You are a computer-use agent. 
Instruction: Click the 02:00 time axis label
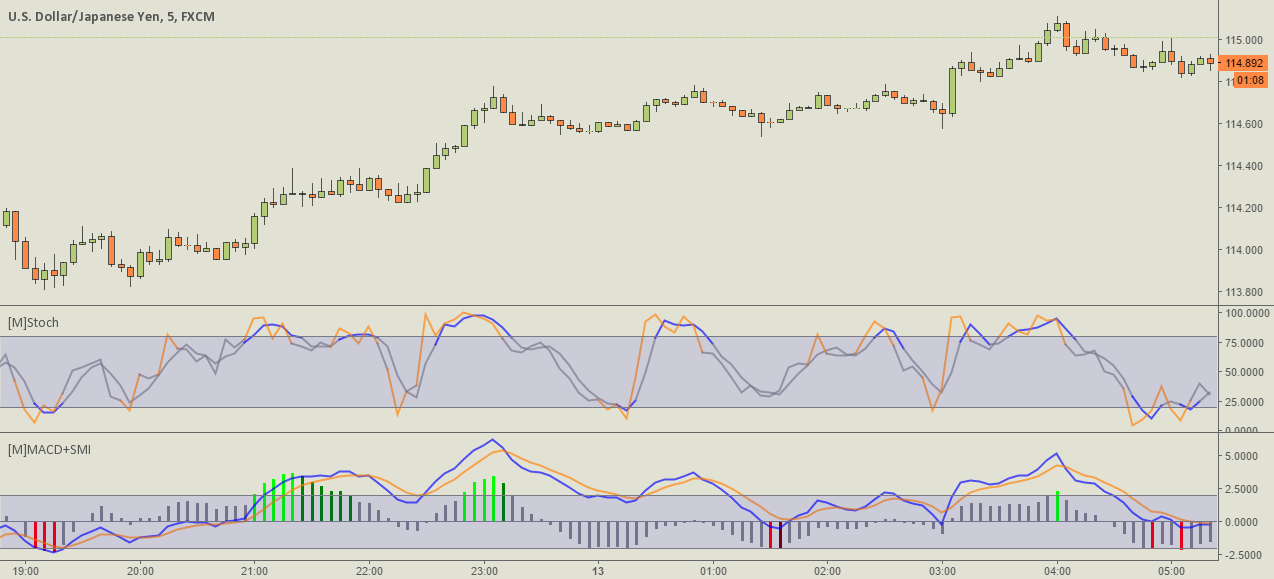[827, 572]
